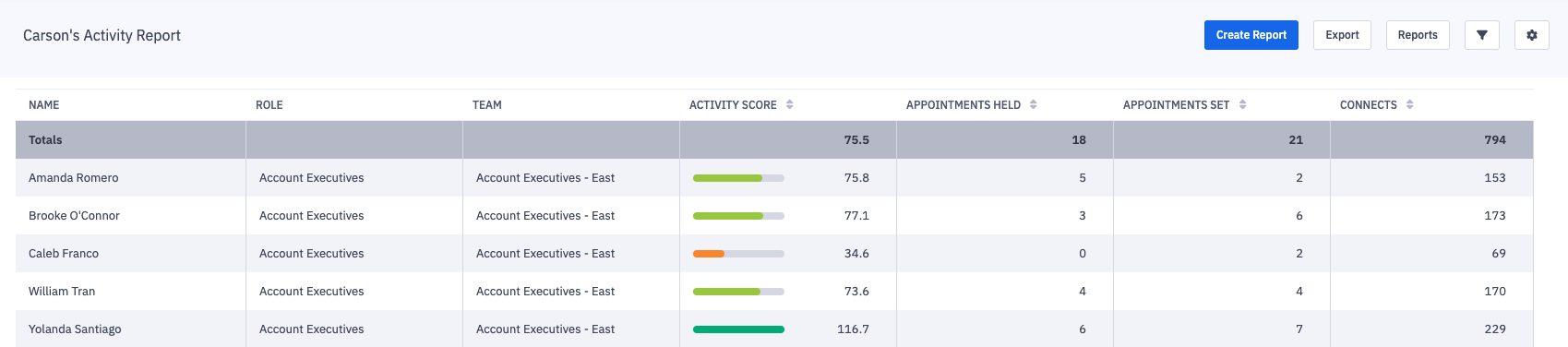Viewport: 1568px width, 347px height.
Task: Click the Create Report button
Action: click(1251, 35)
